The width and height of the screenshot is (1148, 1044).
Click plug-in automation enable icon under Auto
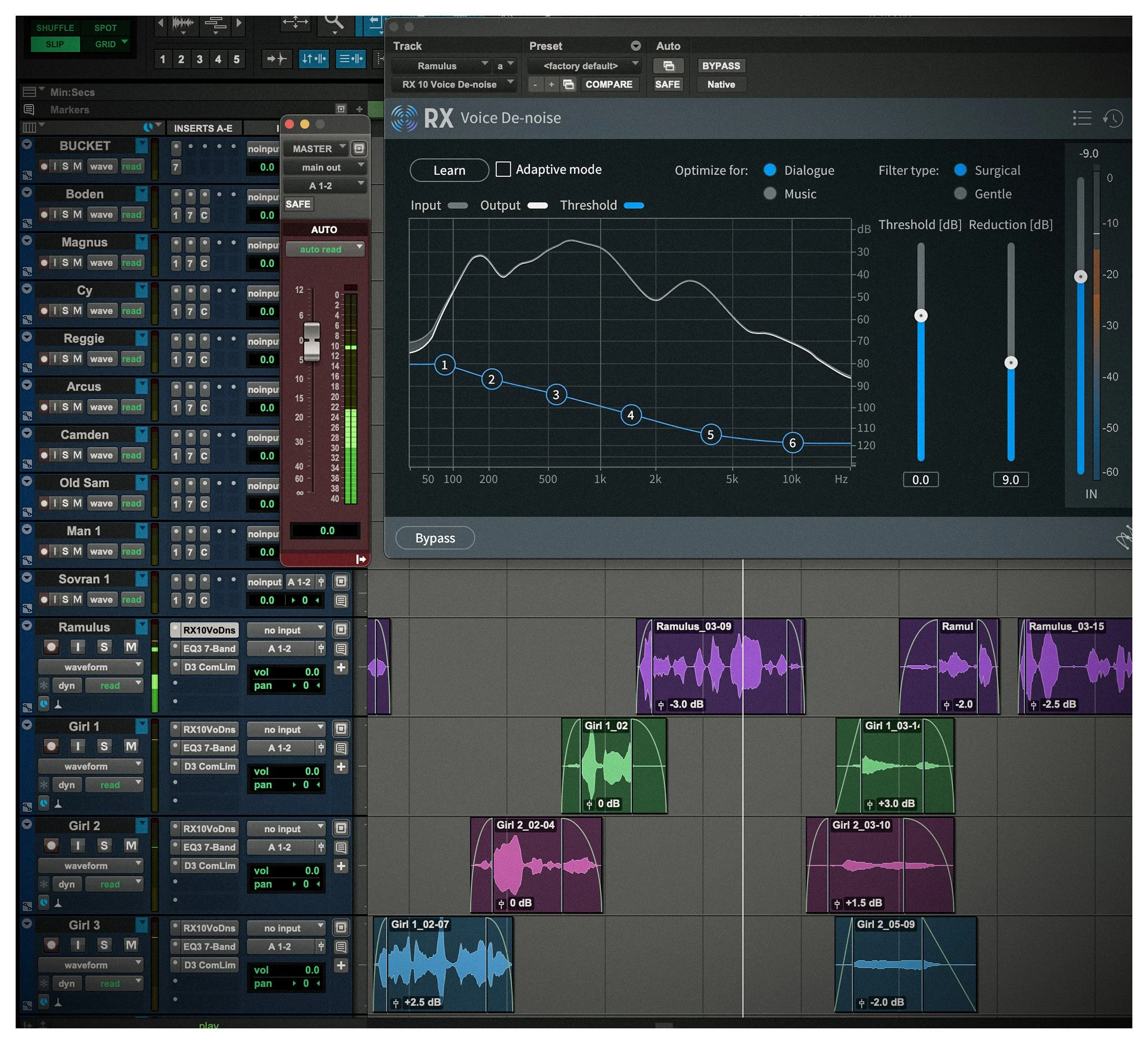[668, 66]
